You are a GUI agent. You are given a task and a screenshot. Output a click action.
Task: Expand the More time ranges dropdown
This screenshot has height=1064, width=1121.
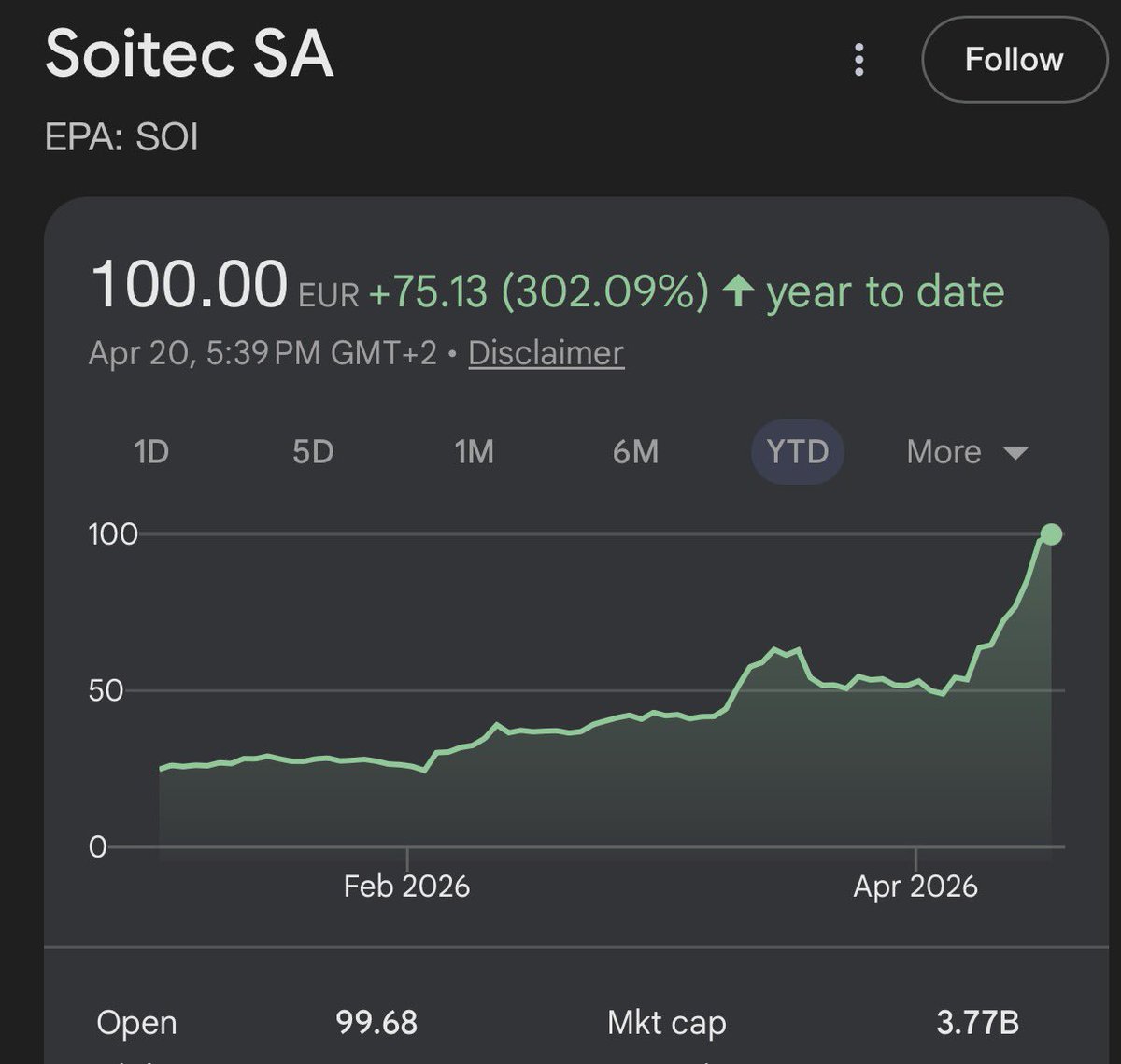(x=967, y=452)
